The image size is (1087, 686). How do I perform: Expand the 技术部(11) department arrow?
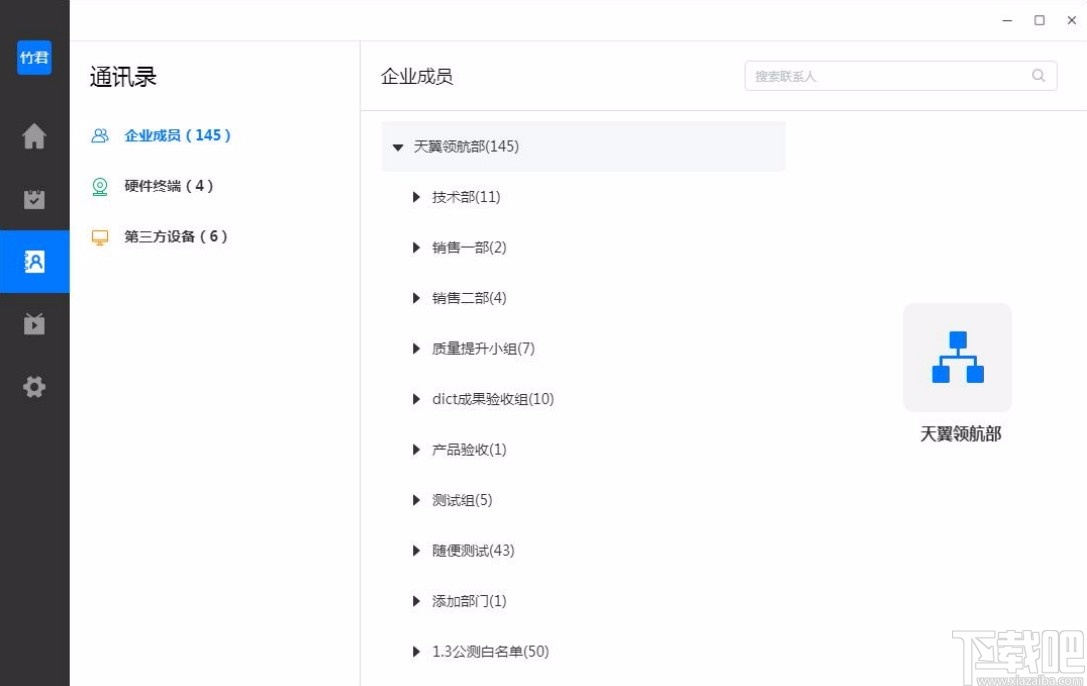[417, 197]
